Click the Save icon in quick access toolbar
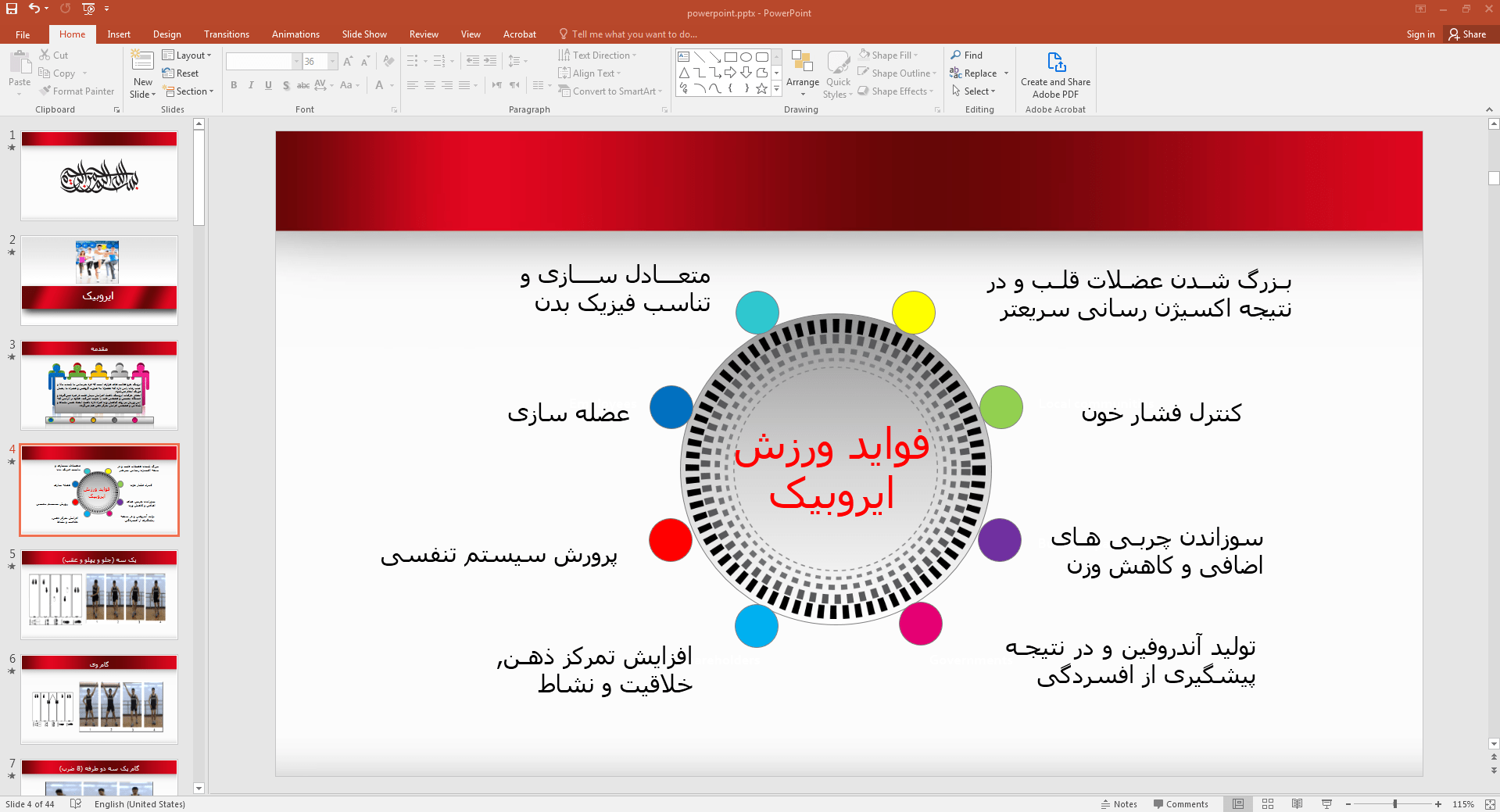This screenshot has width=1500, height=812. 12,9
